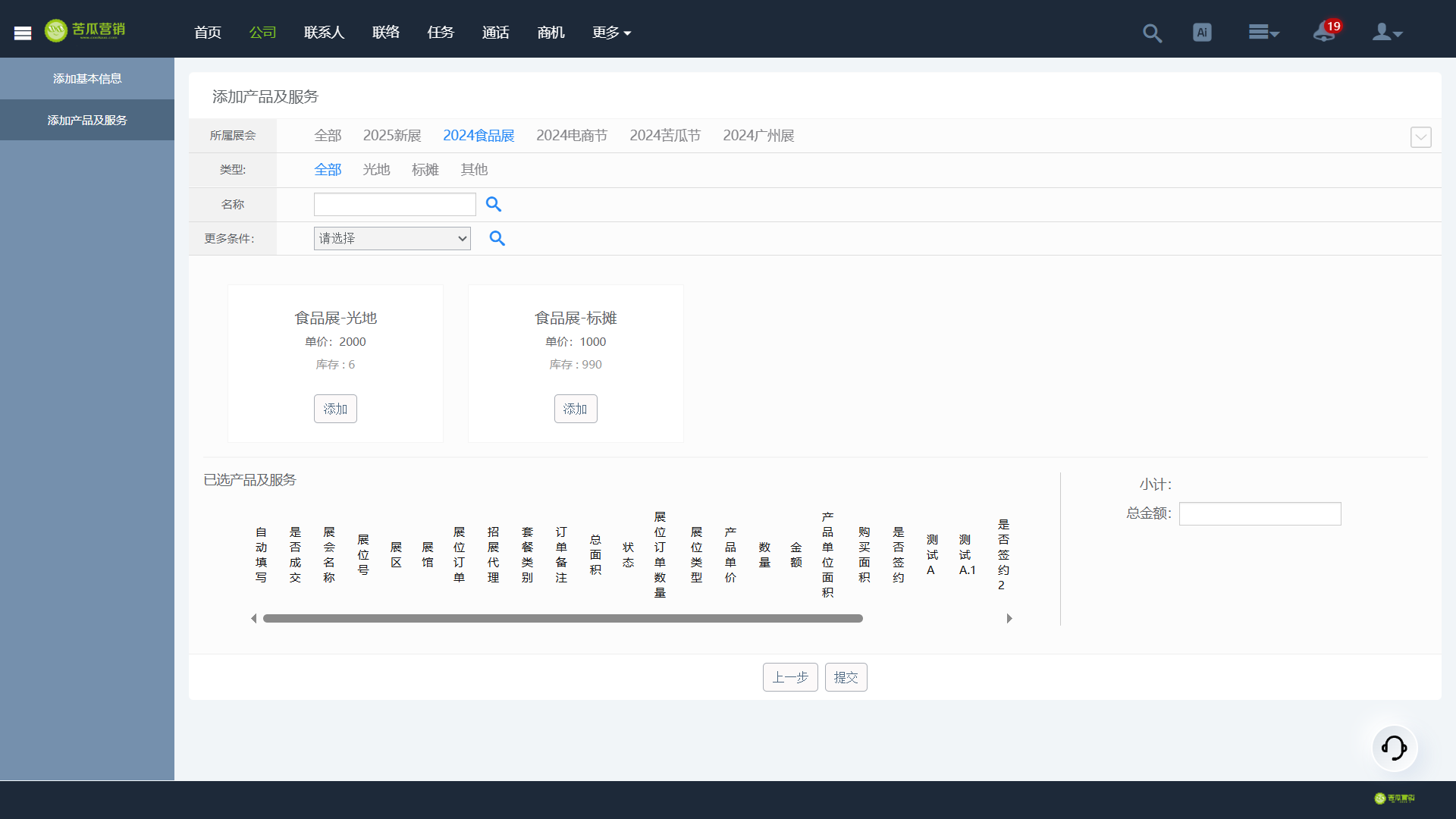Click the 上一步 button
Viewport: 1456px width, 819px height.
tap(790, 677)
